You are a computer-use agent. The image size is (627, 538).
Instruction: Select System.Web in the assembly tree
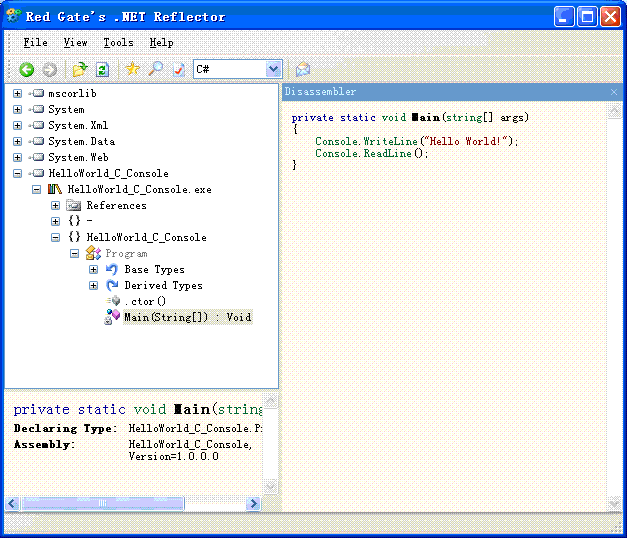click(x=78, y=157)
